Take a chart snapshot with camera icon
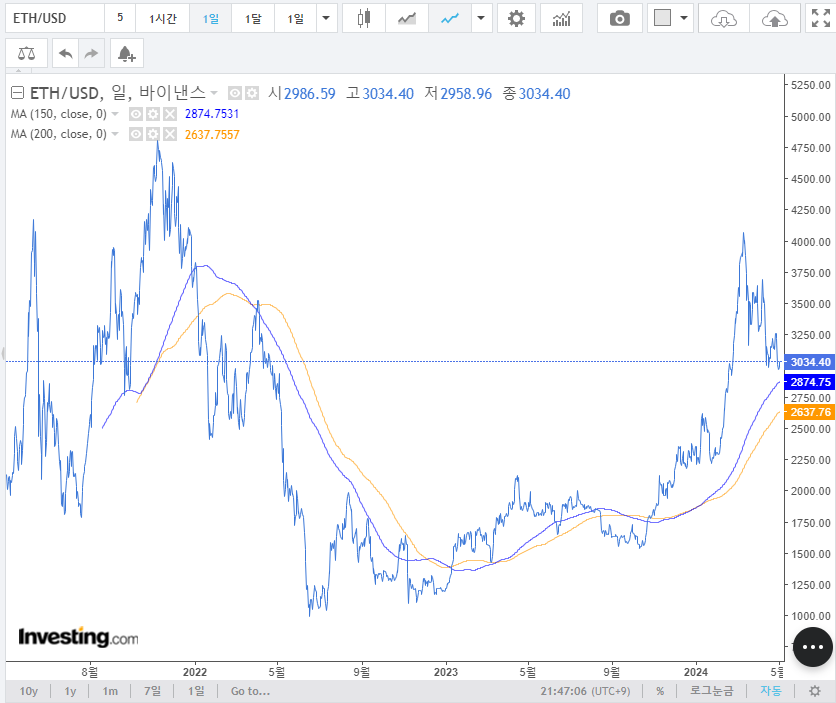 click(x=620, y=19)
